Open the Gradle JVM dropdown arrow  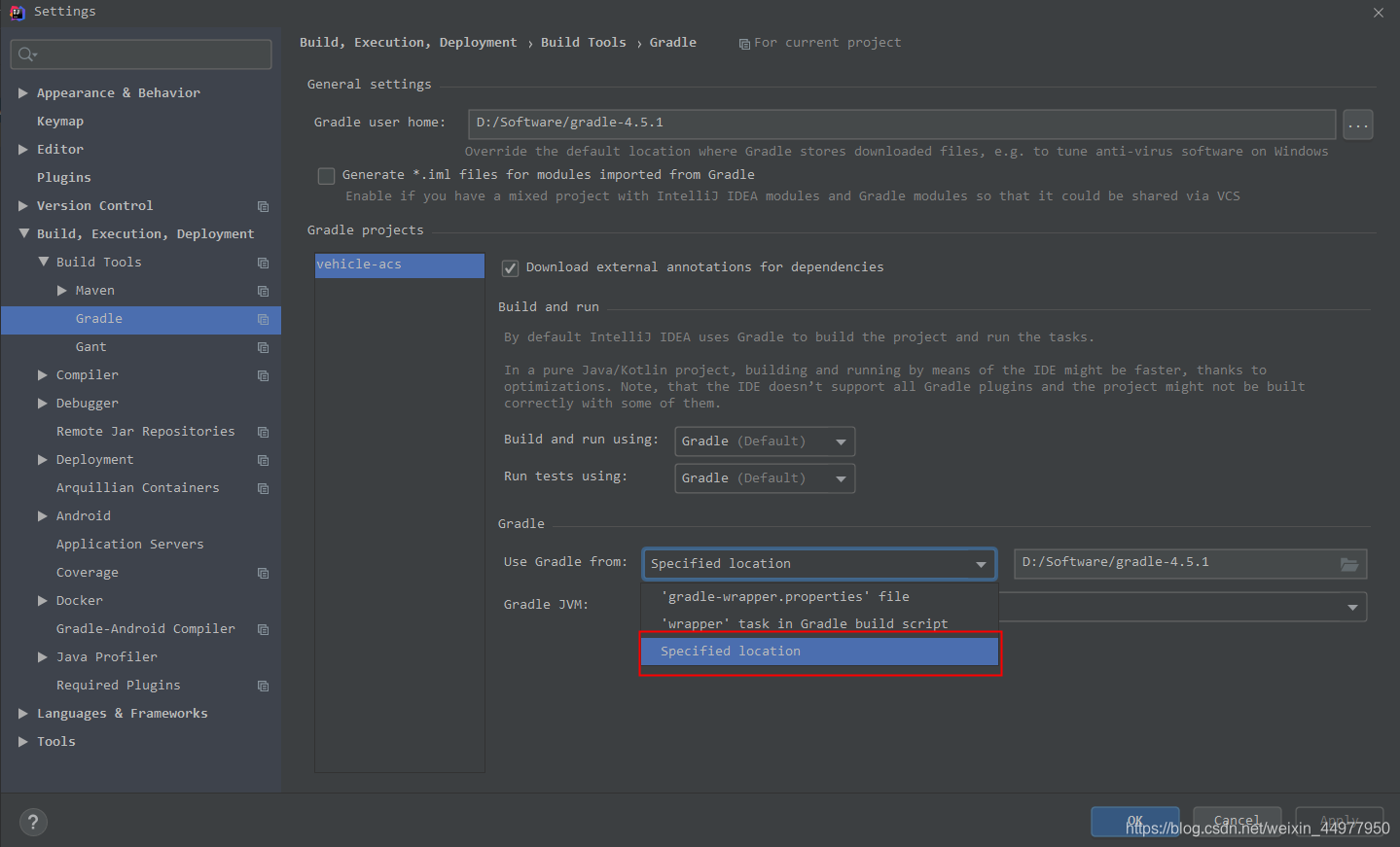click(x=1352, y=607)
